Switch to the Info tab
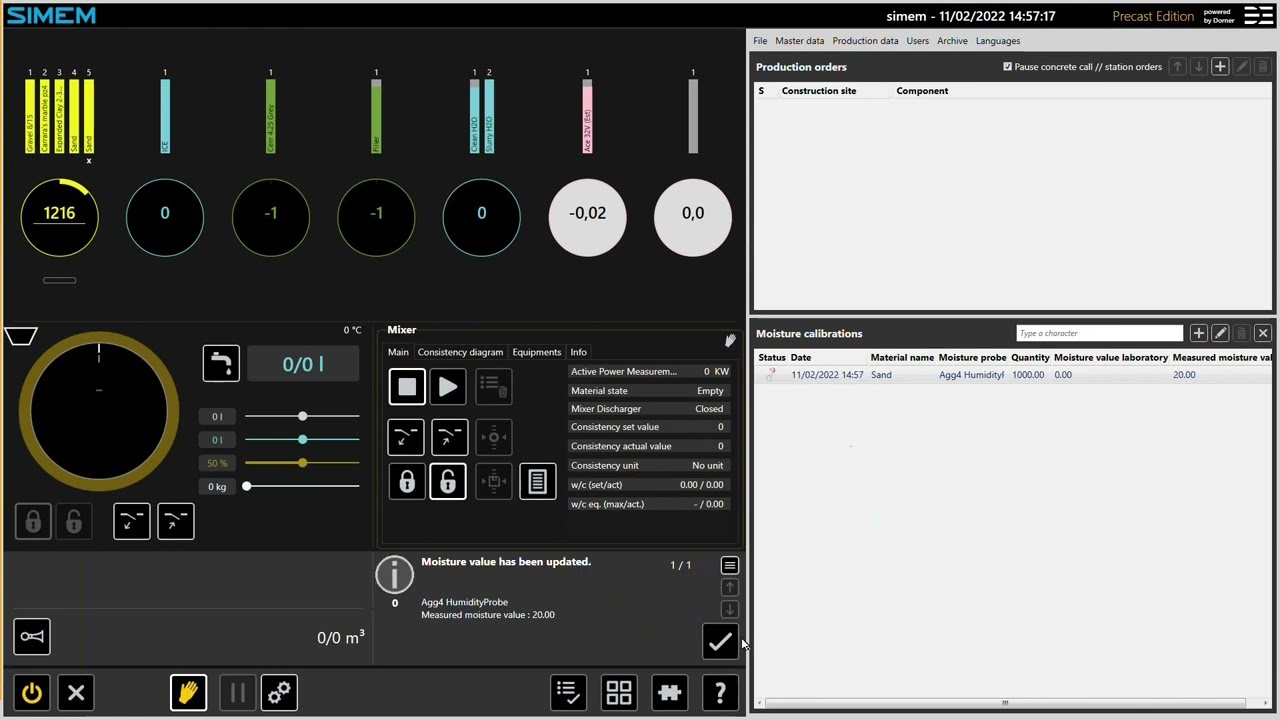This screenshot has width=1280, height=720. (578, 352)
